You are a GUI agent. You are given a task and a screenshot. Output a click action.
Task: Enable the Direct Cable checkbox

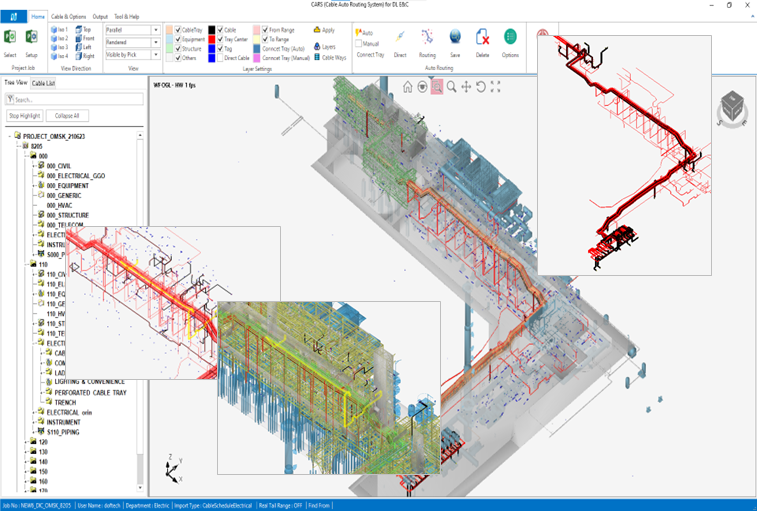(x=220, y=58)
